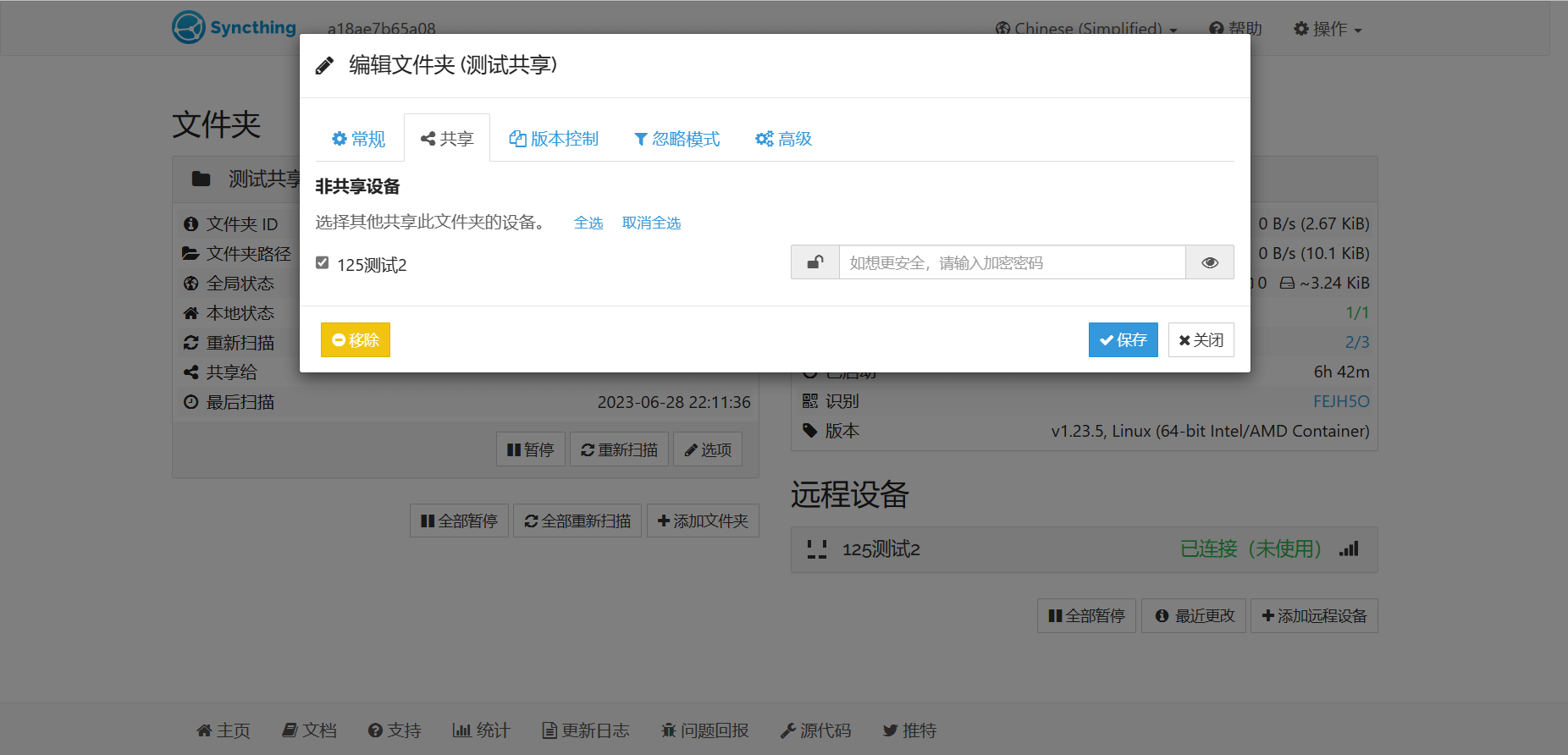
Task: Click the 帮助 help icon link
Action: [1235, 29]
